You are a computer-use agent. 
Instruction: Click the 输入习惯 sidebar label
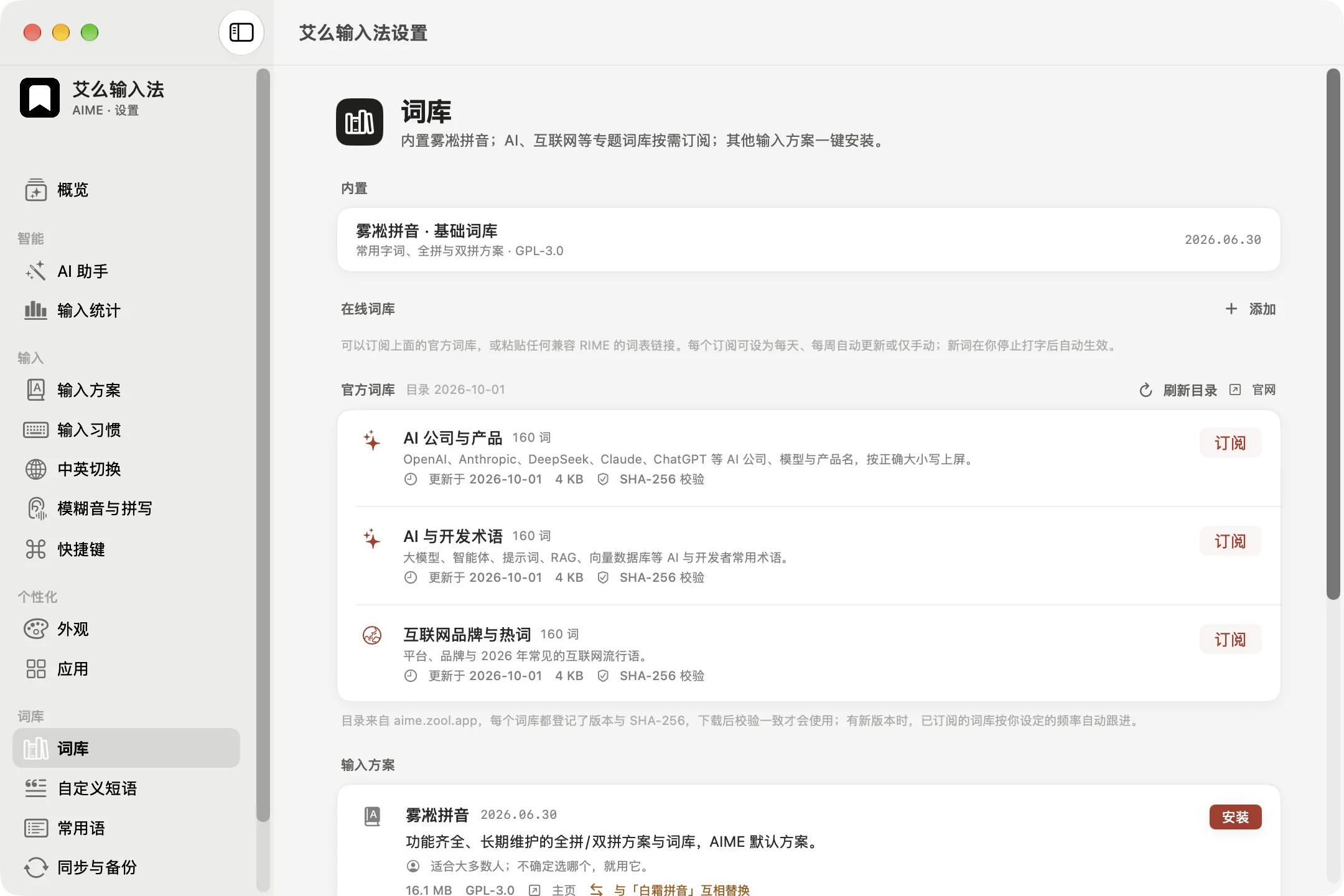[x=89, y=430]
